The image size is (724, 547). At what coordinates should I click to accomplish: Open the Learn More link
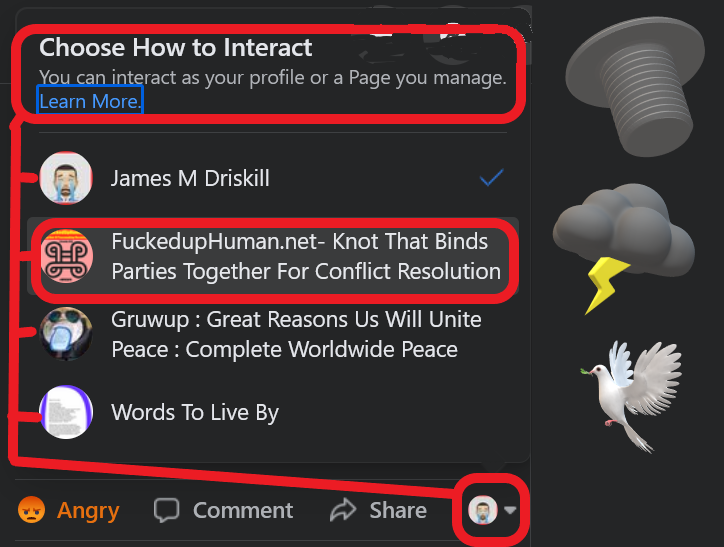click(x=90, y=101)
